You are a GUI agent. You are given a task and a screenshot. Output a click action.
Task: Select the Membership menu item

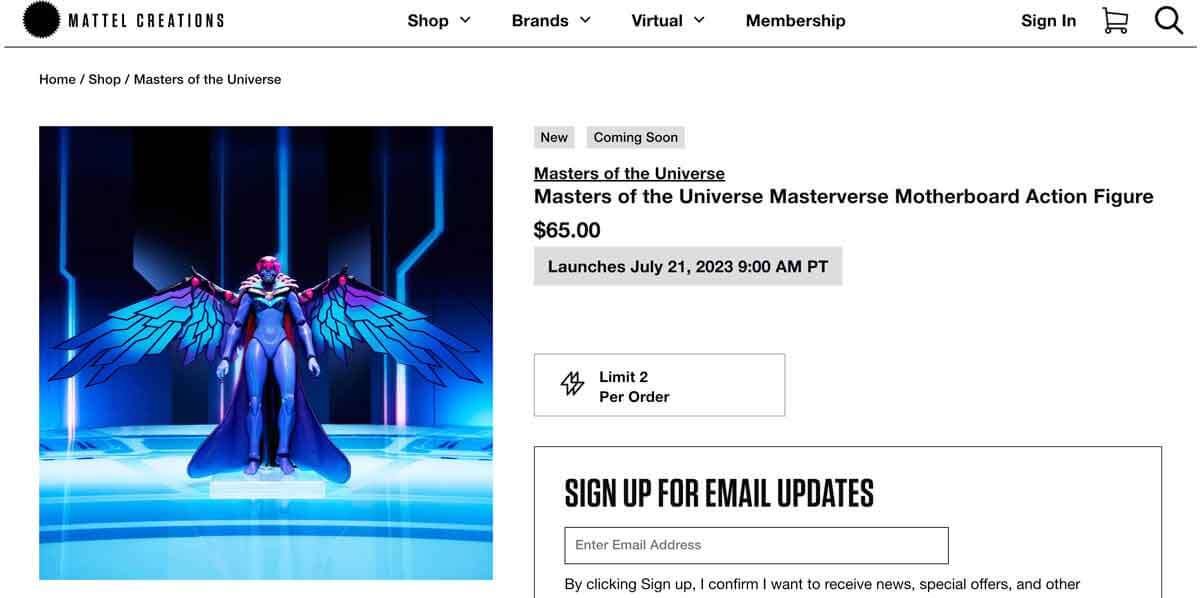795,20
